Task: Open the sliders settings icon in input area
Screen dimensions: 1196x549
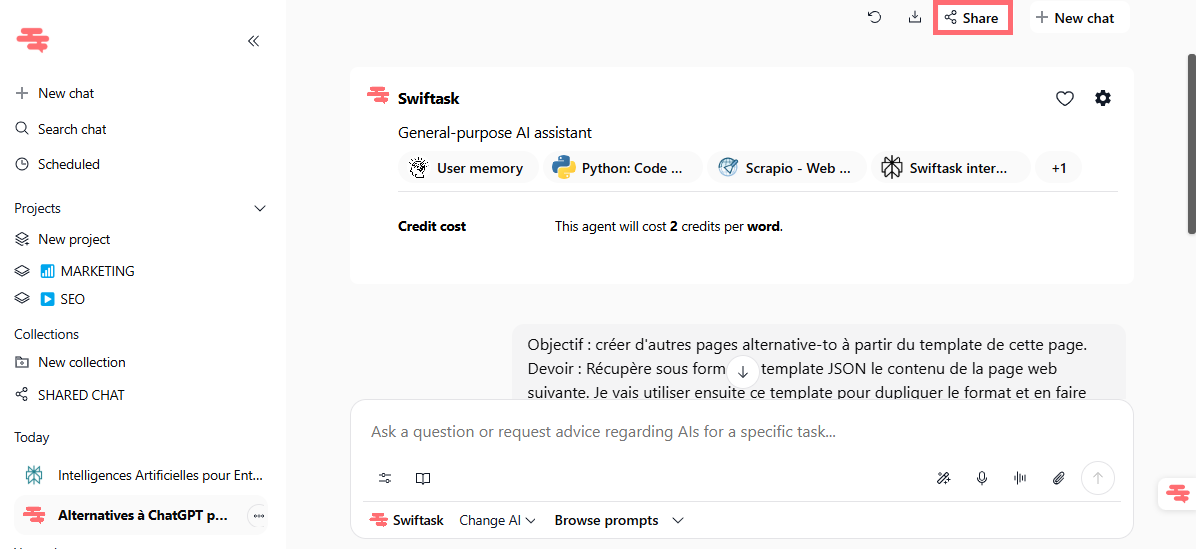Action: [x=385, y=478]
